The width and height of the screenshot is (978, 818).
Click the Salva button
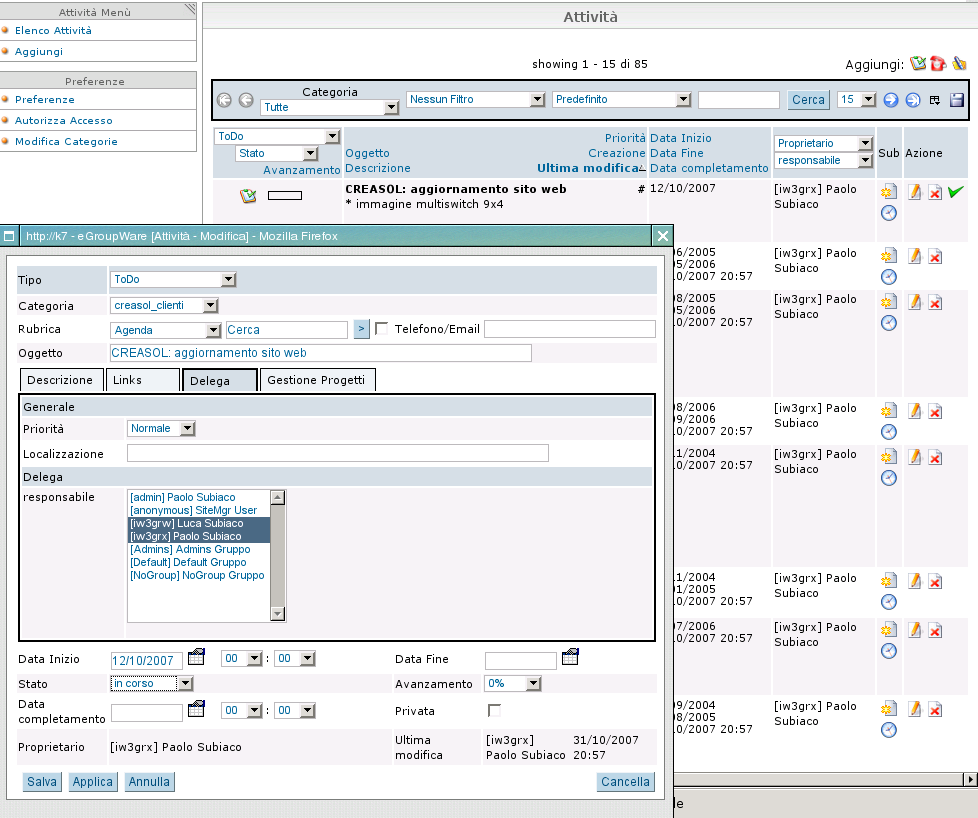pyautogui.click(x=42, y=782)
